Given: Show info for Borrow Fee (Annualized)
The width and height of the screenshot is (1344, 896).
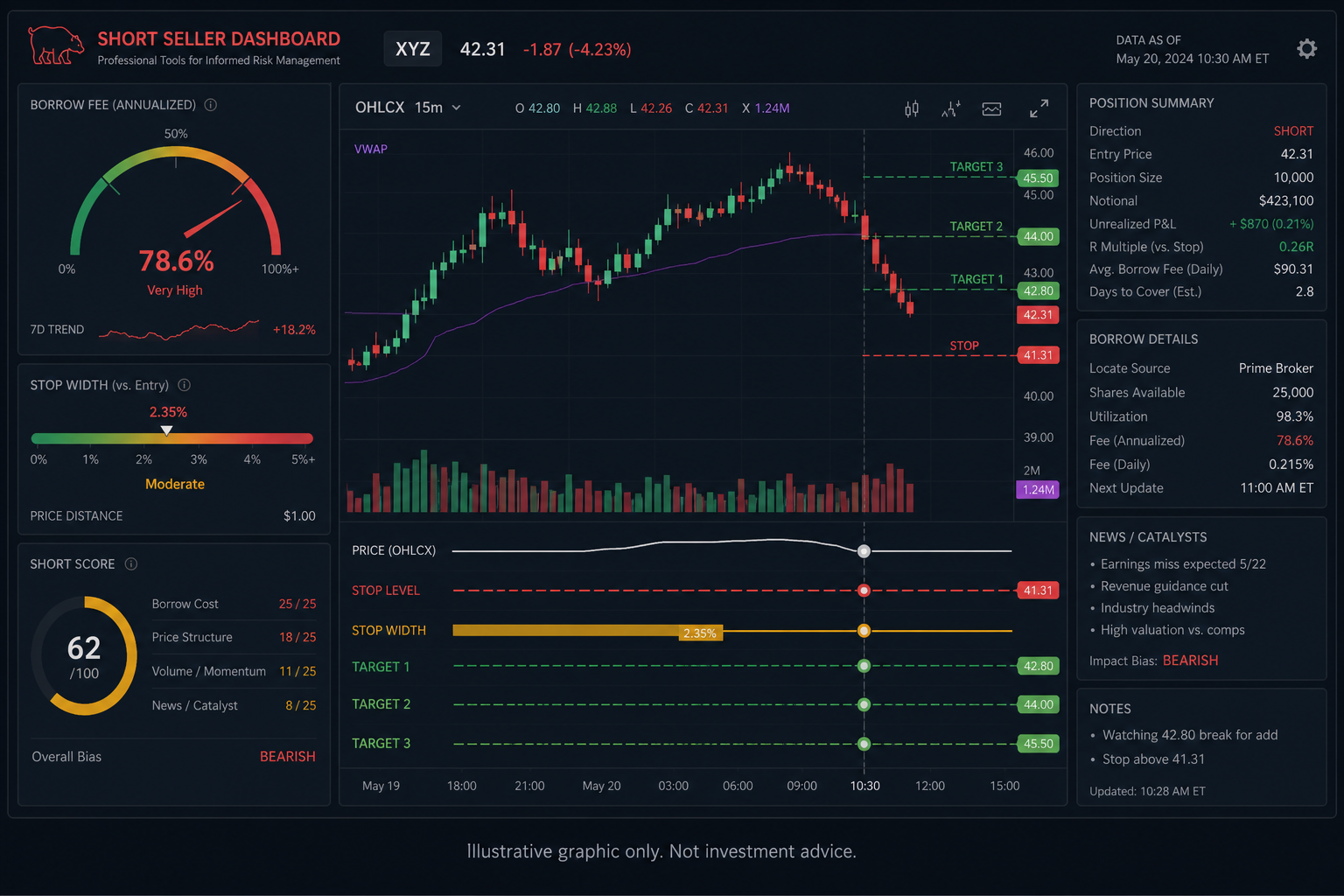Looking at the screenshot, I should tap(211, 105).
